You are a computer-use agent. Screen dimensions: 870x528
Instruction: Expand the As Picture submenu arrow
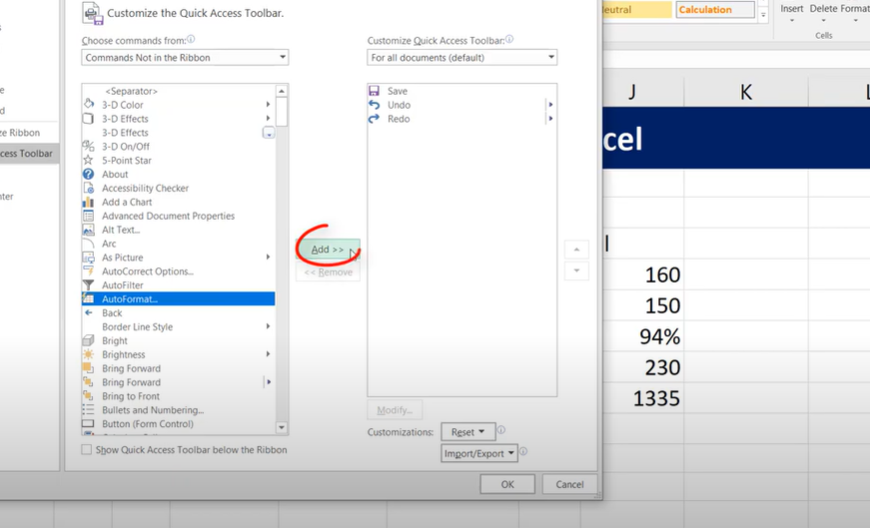268,257
